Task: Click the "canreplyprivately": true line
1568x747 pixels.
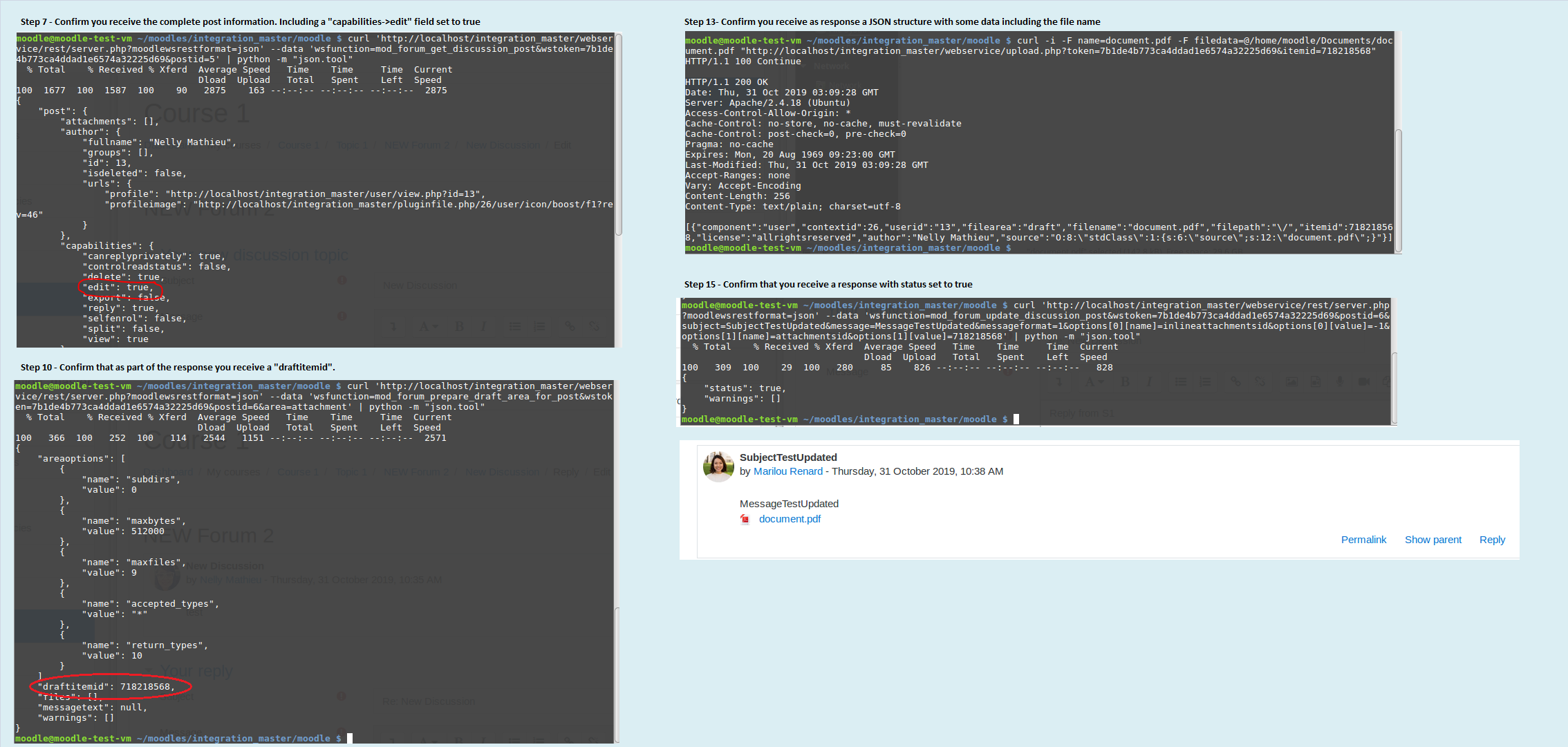Action: point(153,256)
